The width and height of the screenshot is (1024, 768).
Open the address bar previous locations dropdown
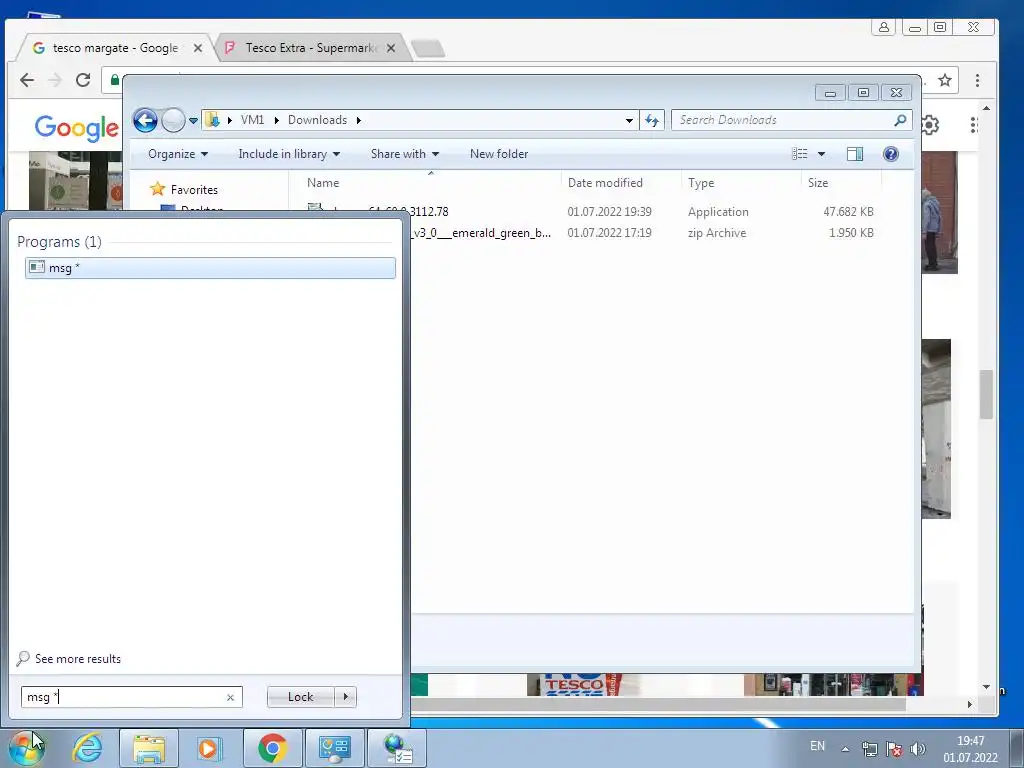coord(629,120)
